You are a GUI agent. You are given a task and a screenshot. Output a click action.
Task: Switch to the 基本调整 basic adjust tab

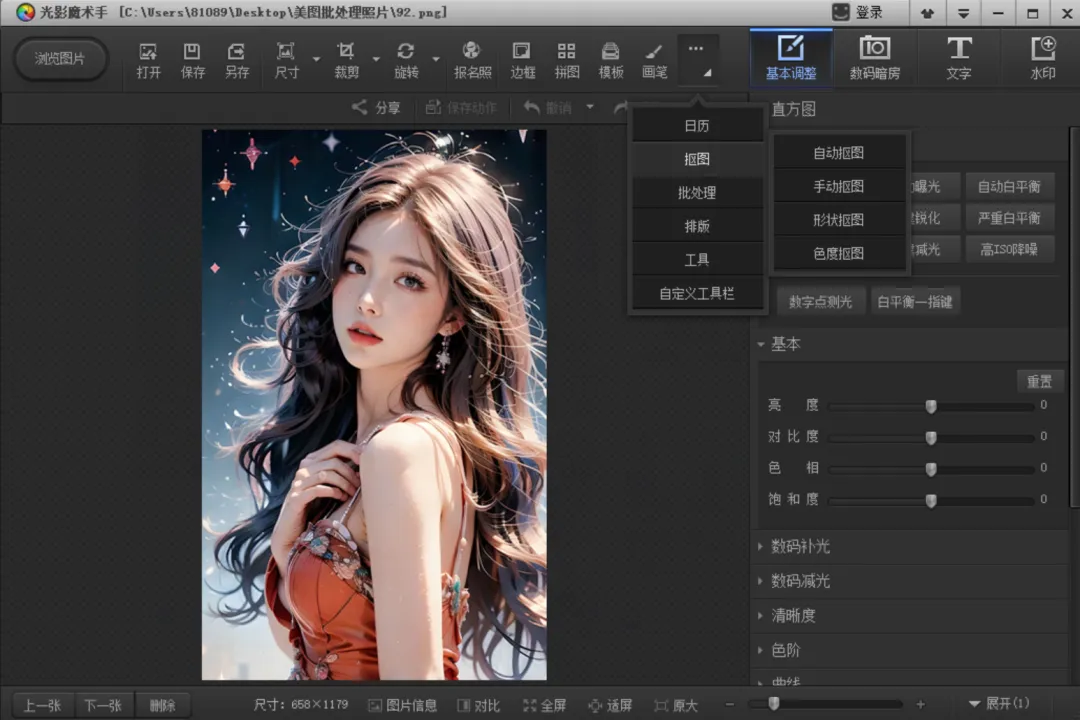(x=791, y=58)
